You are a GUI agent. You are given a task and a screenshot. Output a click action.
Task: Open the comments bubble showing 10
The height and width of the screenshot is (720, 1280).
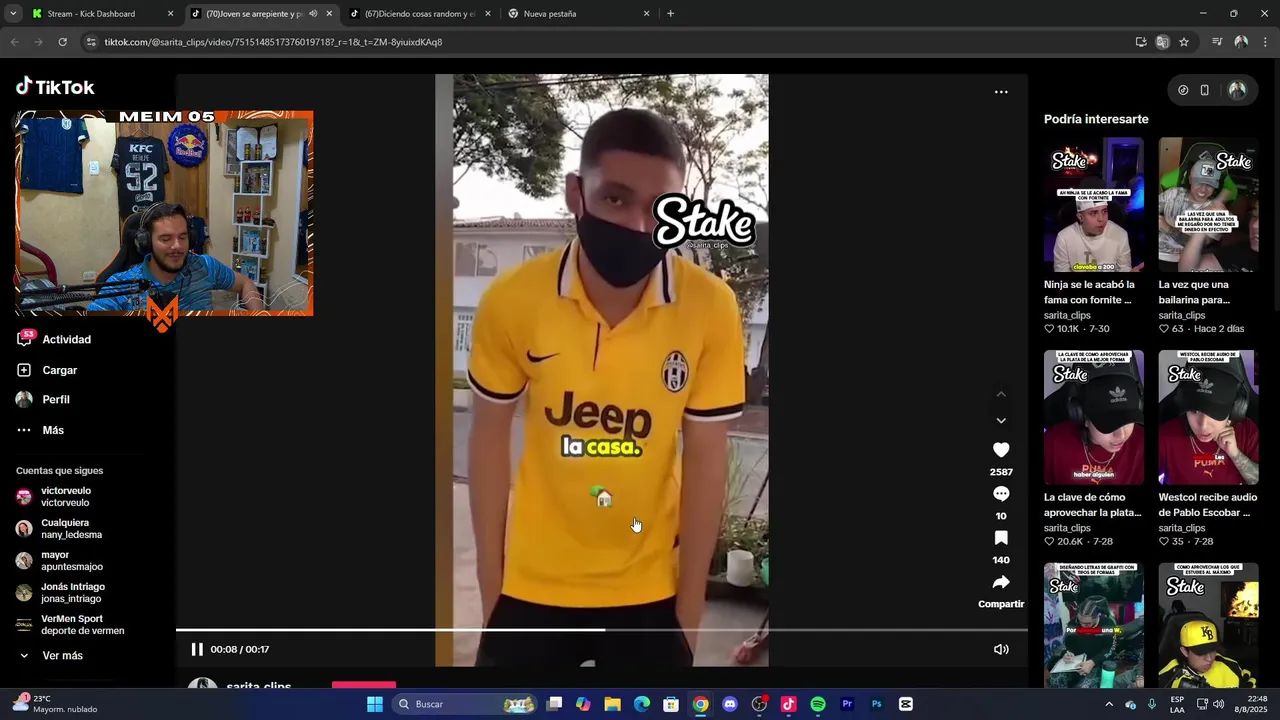(1001, 494)
